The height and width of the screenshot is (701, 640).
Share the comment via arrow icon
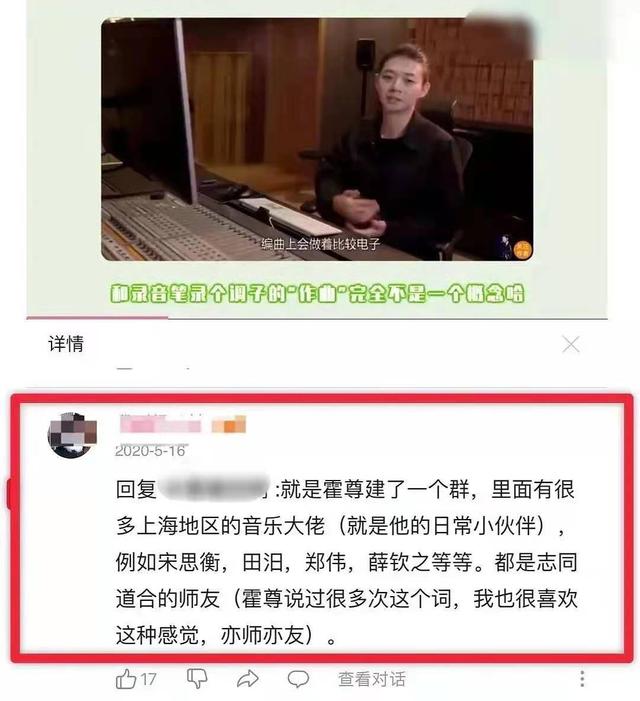pos(248,679)
